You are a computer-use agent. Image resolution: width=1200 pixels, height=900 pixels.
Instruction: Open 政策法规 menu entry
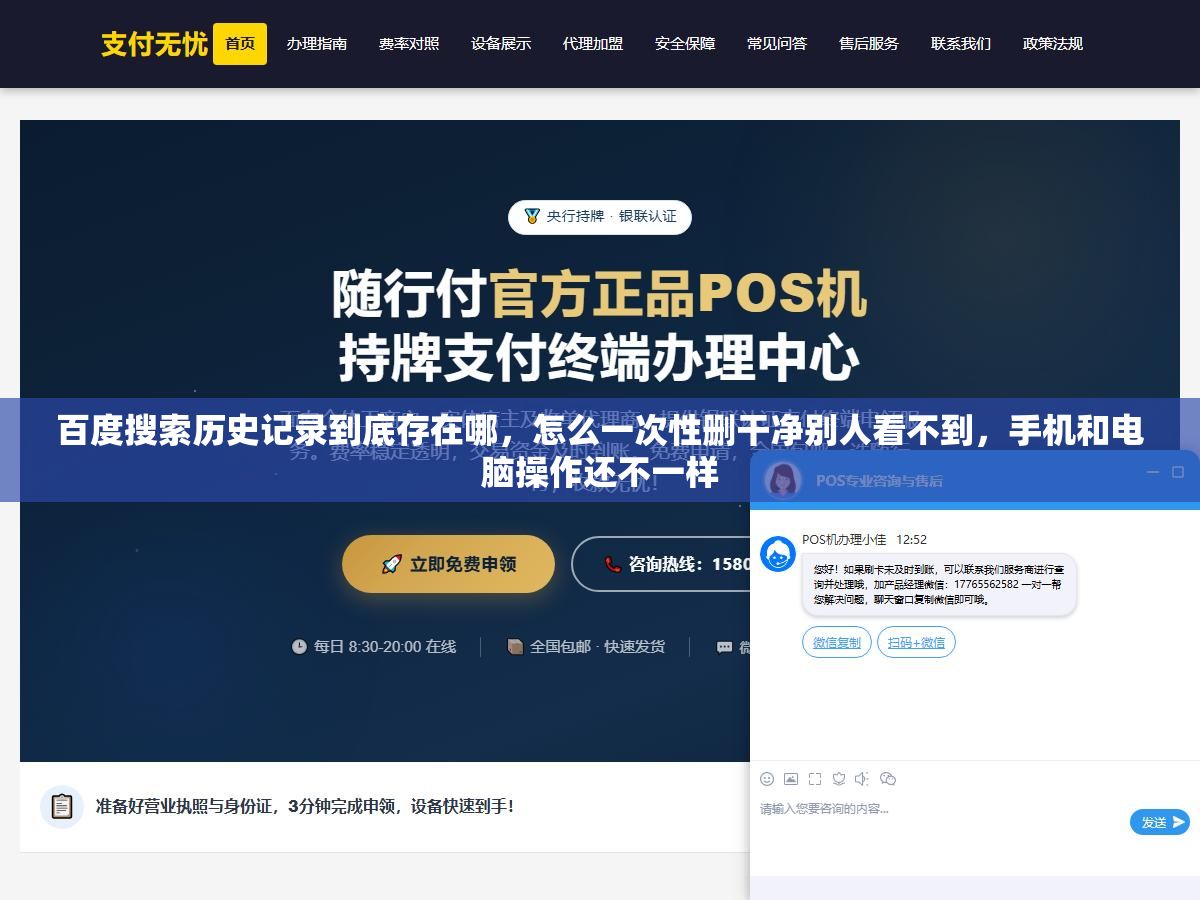click(x=1053, y=44)
